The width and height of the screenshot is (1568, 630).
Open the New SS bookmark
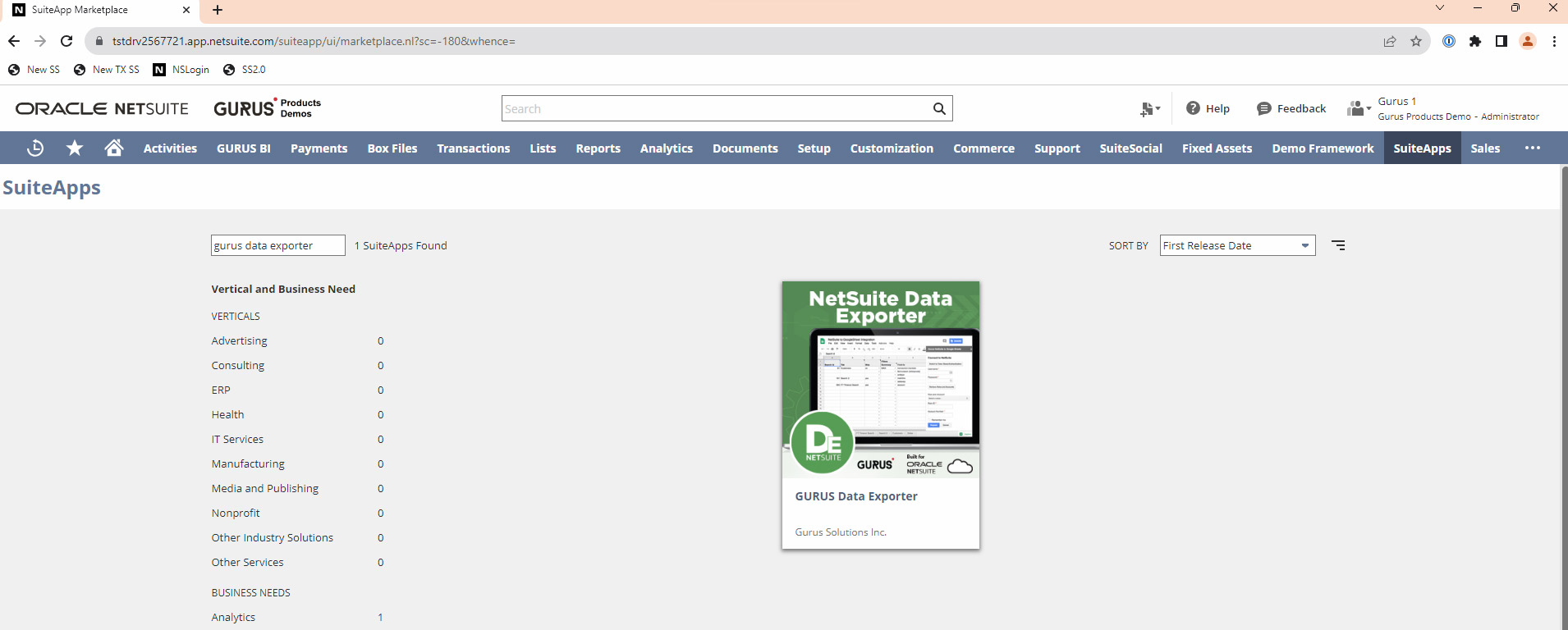(34, 70)
